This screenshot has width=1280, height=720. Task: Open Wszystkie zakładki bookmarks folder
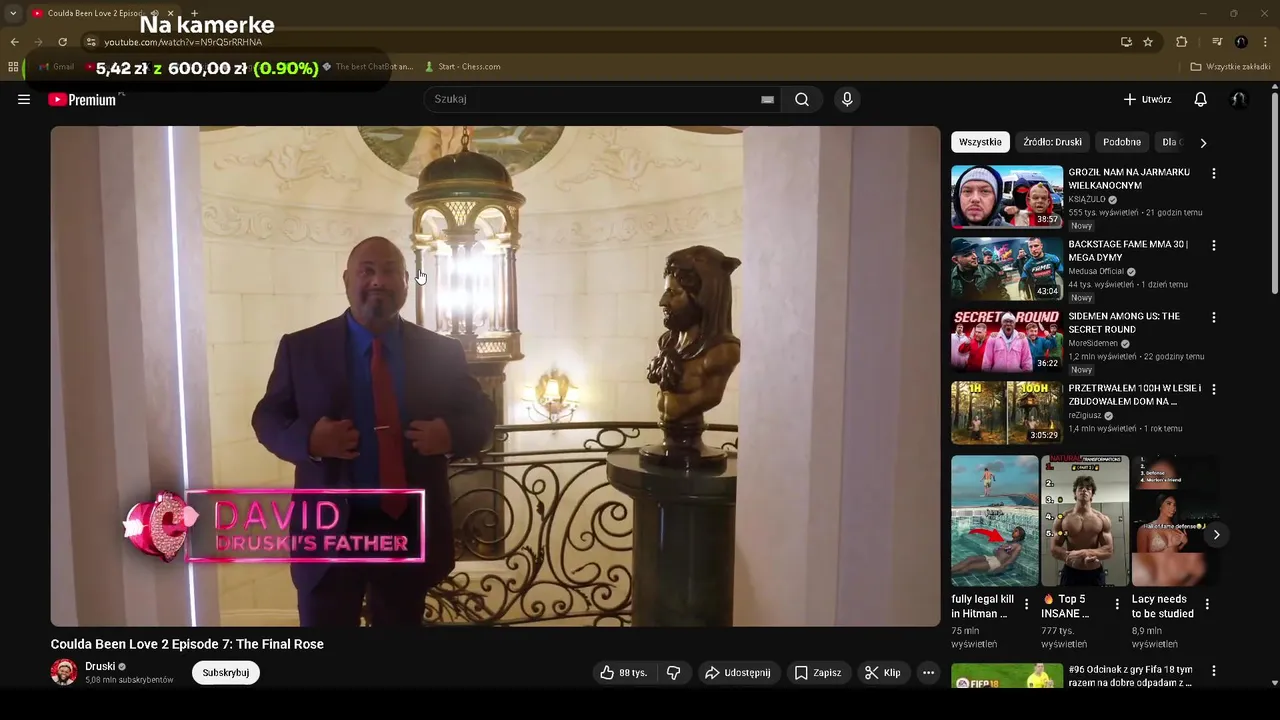(1230, 67)
